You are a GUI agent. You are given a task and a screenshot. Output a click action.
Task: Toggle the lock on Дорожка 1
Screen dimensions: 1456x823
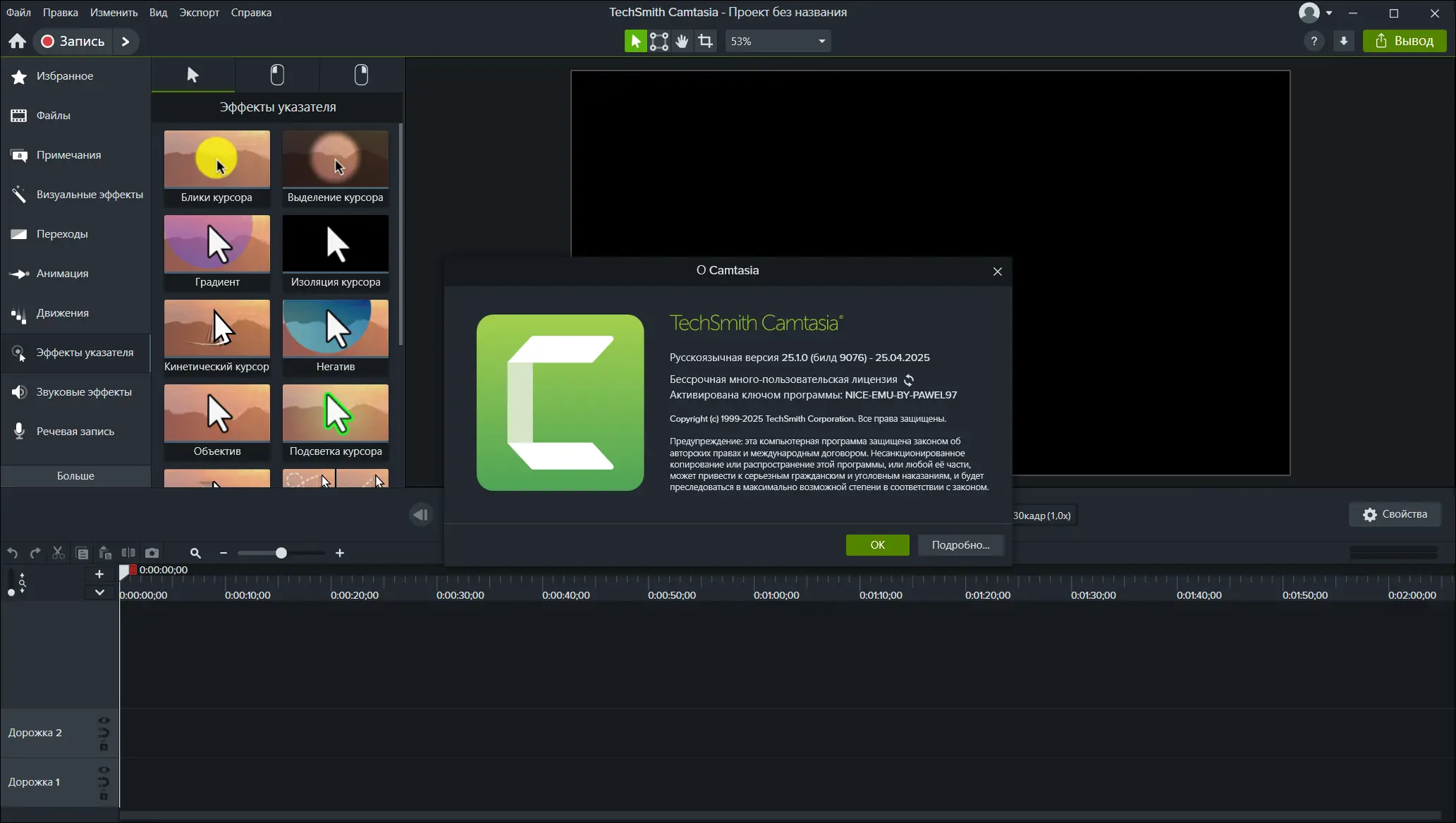pos(104,794)
